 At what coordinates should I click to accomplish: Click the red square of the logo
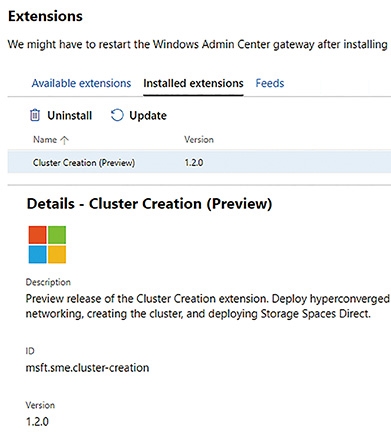(37, 235)
